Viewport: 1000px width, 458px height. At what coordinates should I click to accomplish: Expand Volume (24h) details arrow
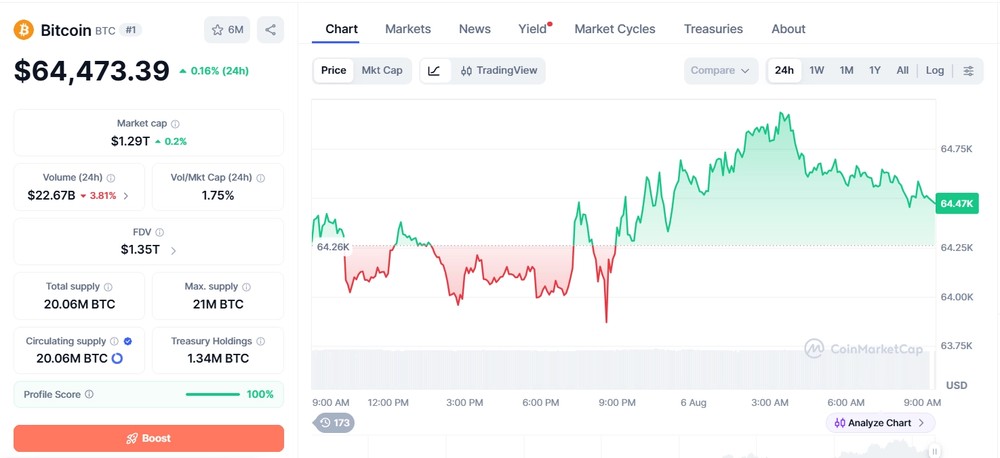tap(126, 196)
